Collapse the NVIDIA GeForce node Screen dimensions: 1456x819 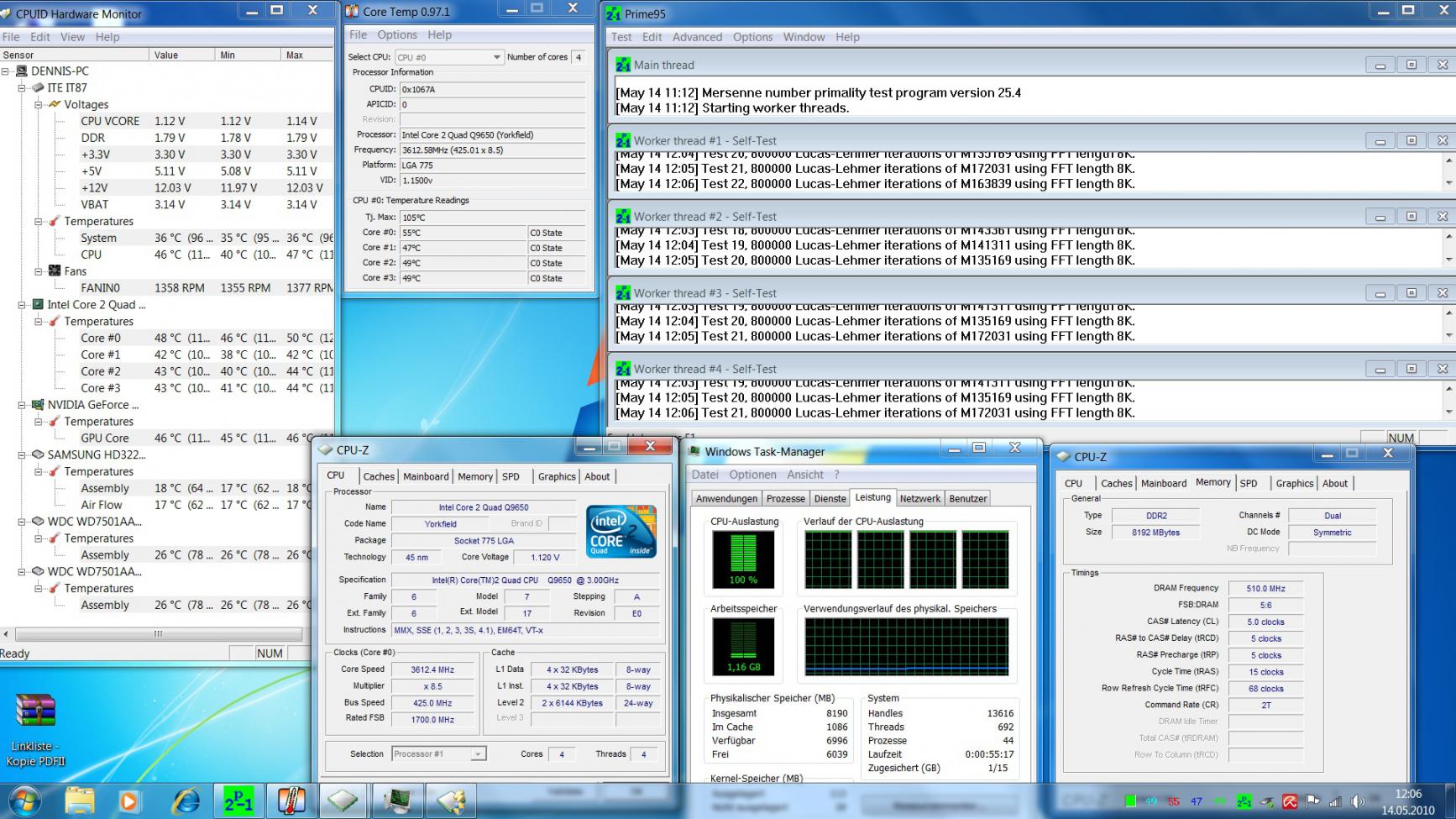(x=23, y=405)
